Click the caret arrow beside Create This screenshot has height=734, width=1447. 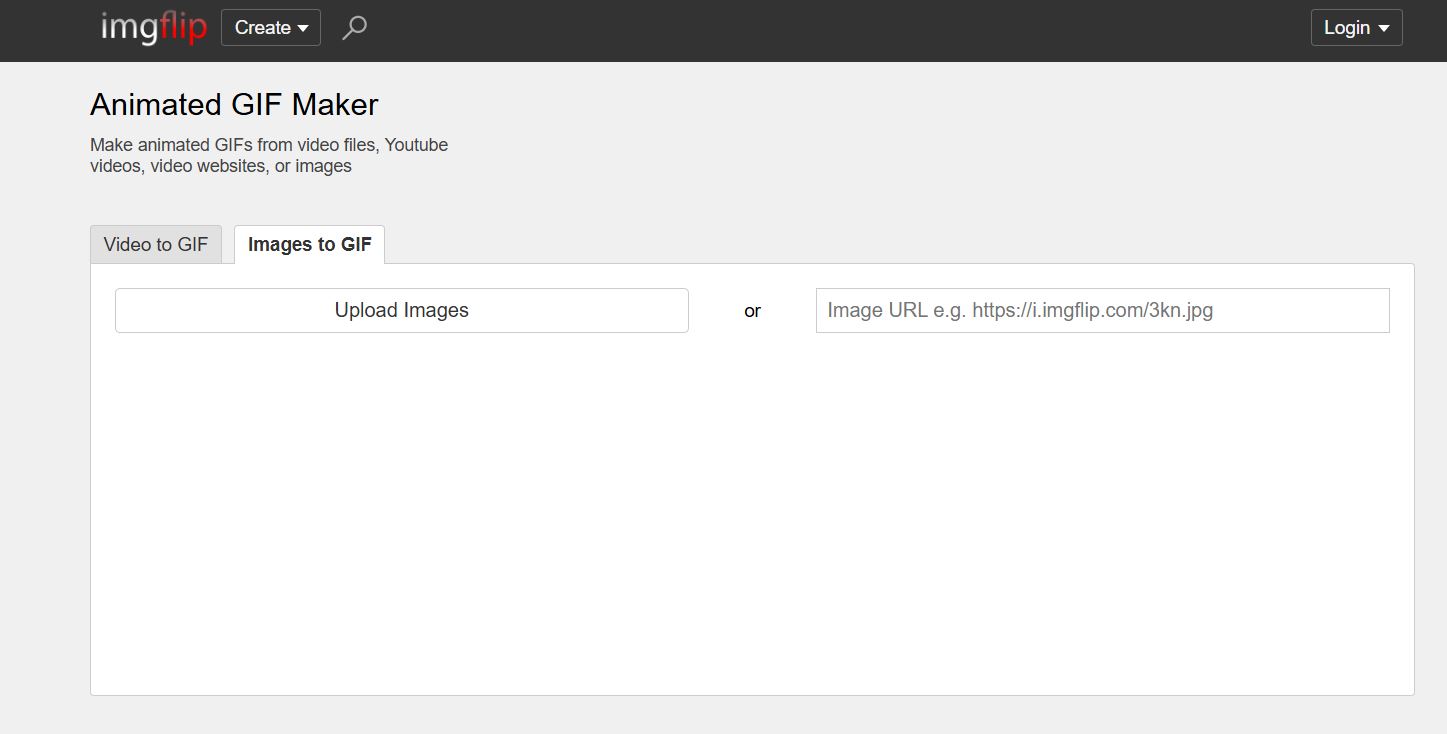click(303, 29)
